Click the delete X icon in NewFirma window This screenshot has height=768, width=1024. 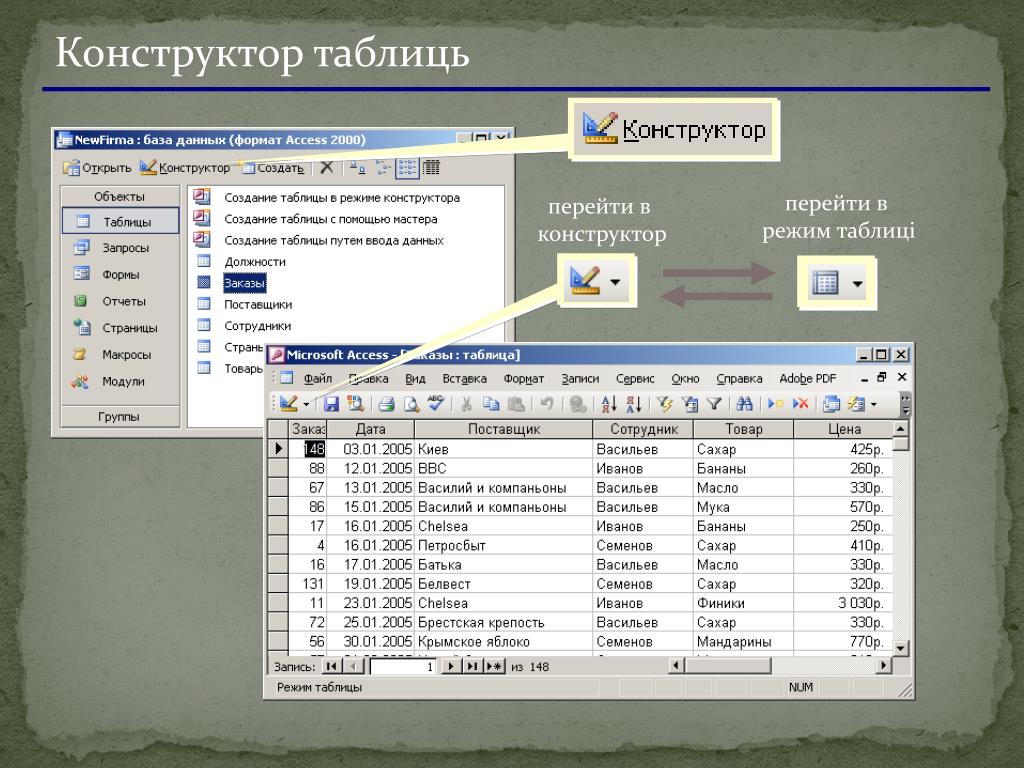[x=327, y=168]
